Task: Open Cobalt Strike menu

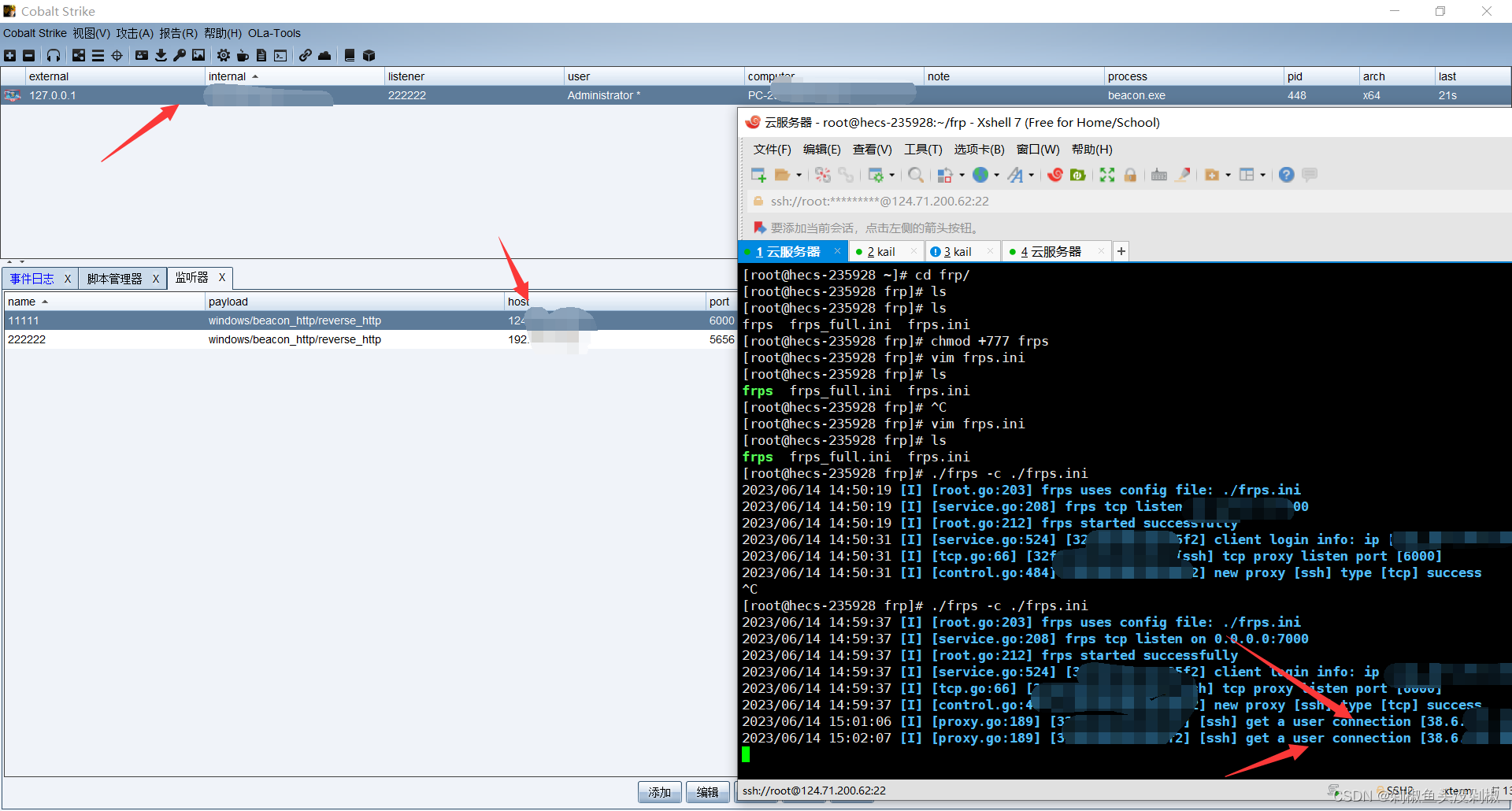Action: pyautogui.click(x=35, y=33)
